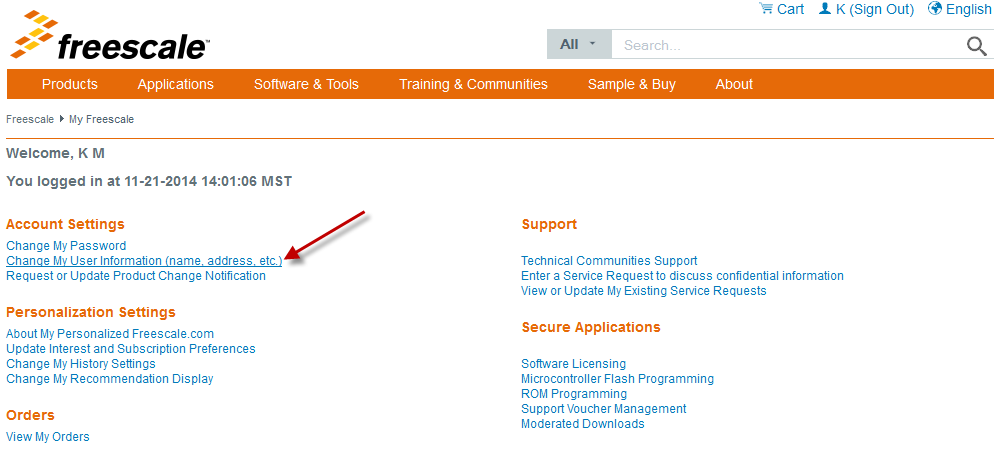Image resolution: width=994 pixels, height=449 pixels.
Task: Open the Software Licensing link
Action: click(573, 364)
